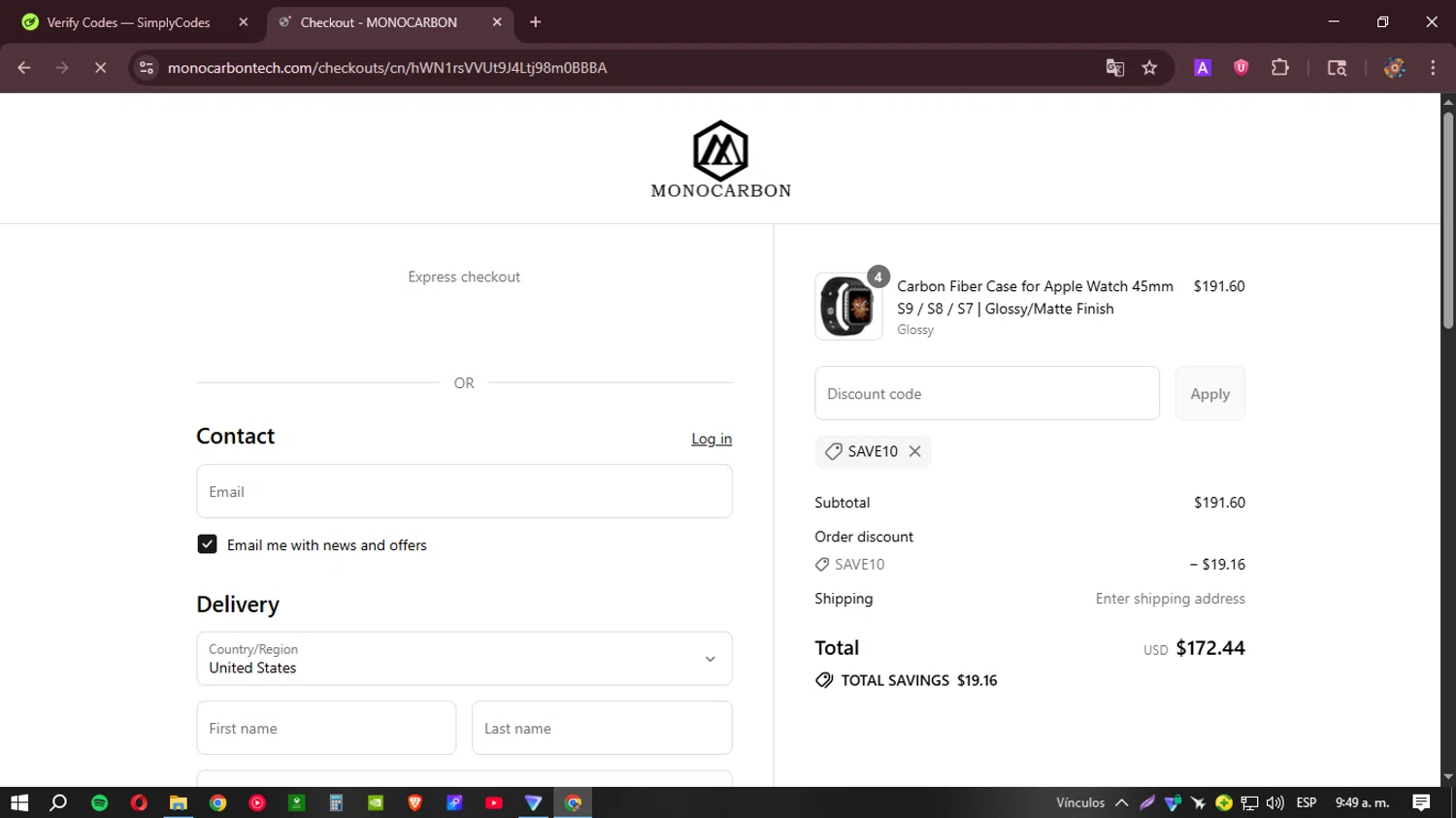Go back to previous page
The image size is (1456, 818).
coord(24,68)
